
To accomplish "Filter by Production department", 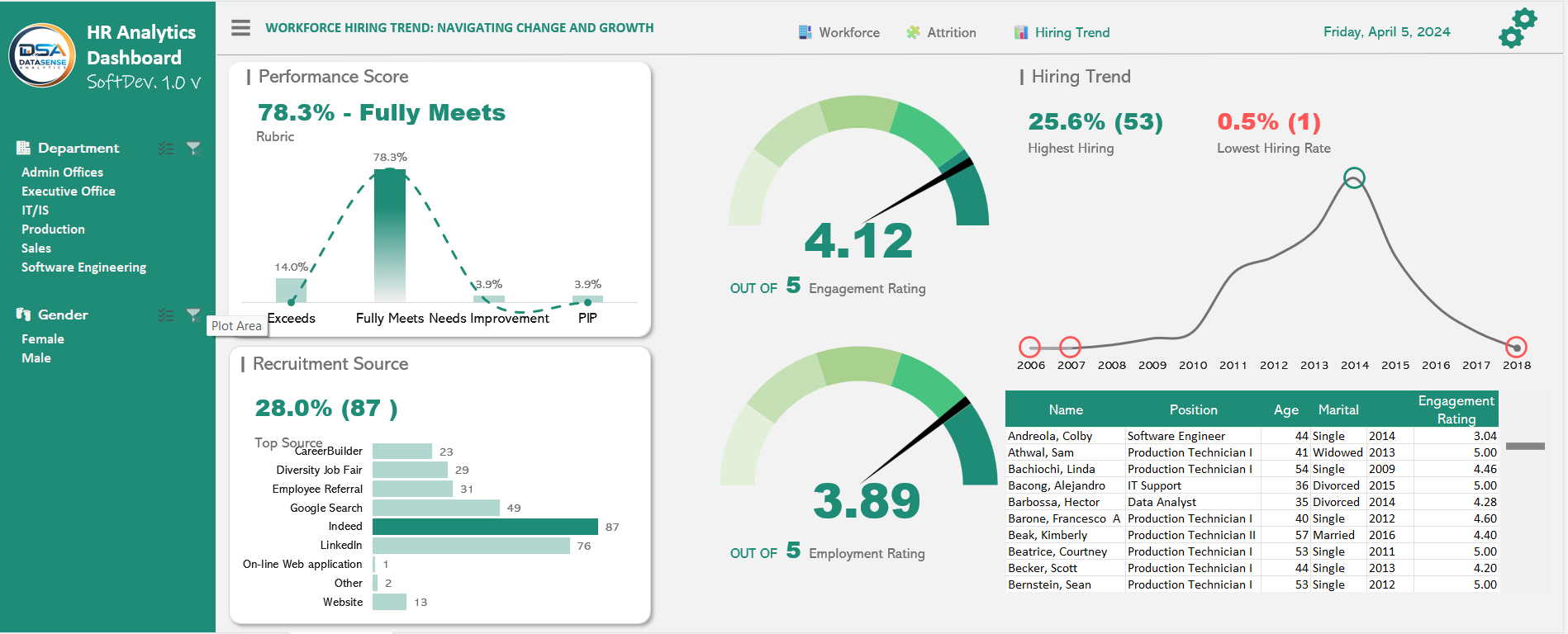I will tap(53, 229).
